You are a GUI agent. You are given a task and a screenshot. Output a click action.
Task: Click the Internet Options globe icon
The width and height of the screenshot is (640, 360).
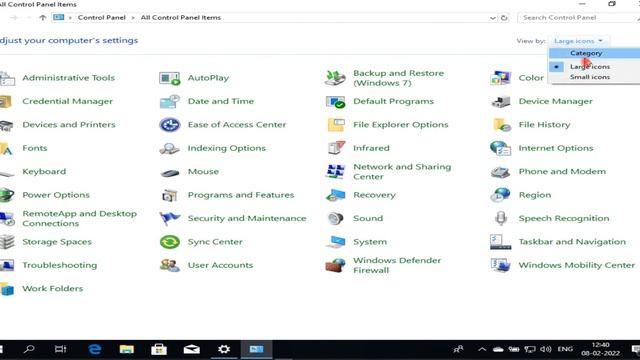(x=500, y=148)
